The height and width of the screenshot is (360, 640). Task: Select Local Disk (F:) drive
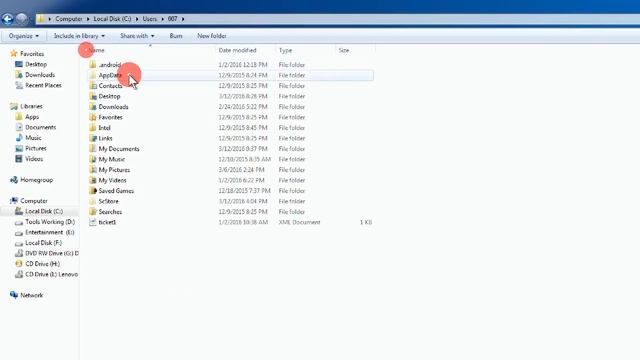point(44,243)
